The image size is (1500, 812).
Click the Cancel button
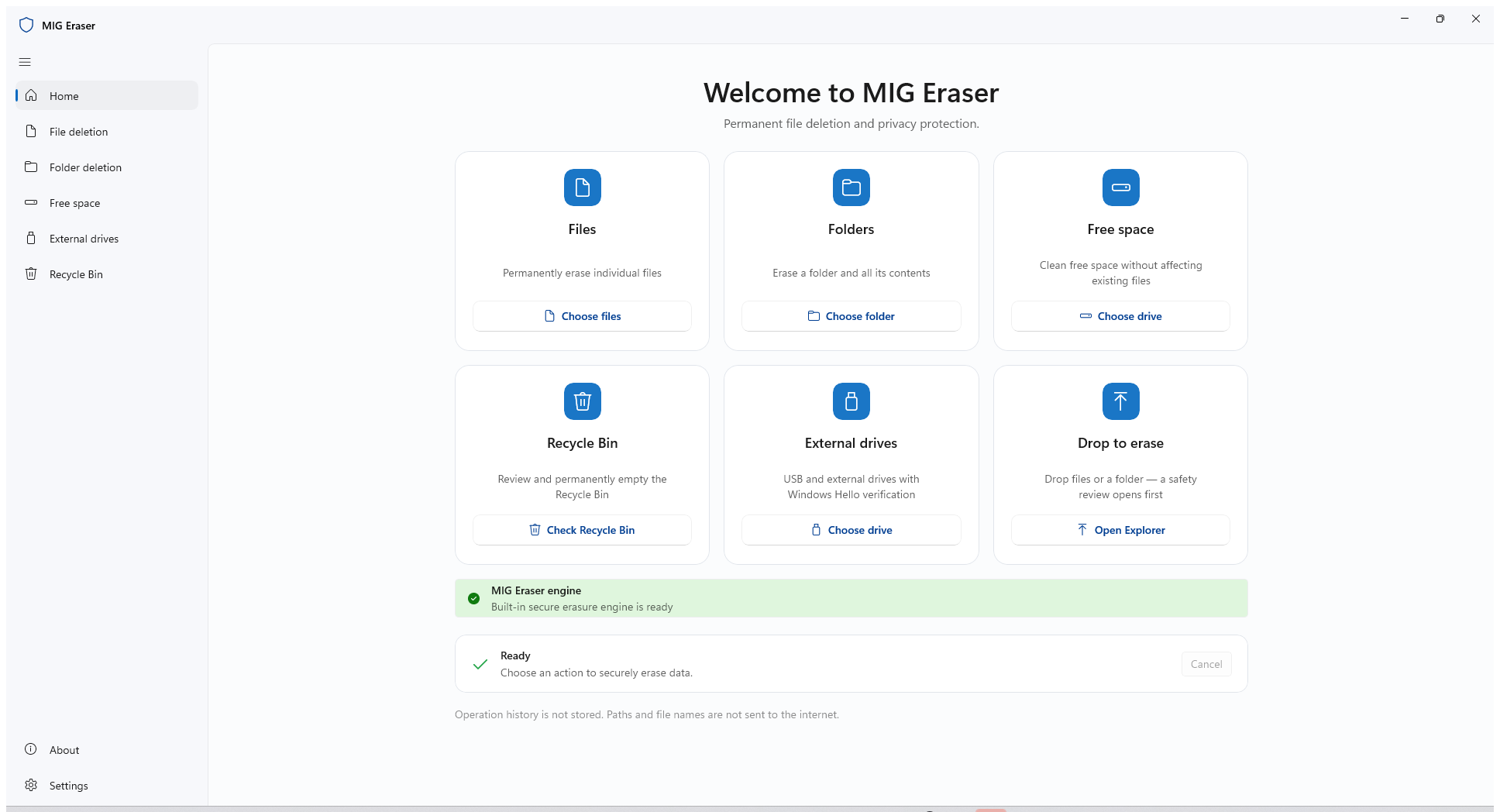(x=1206, y=664)
